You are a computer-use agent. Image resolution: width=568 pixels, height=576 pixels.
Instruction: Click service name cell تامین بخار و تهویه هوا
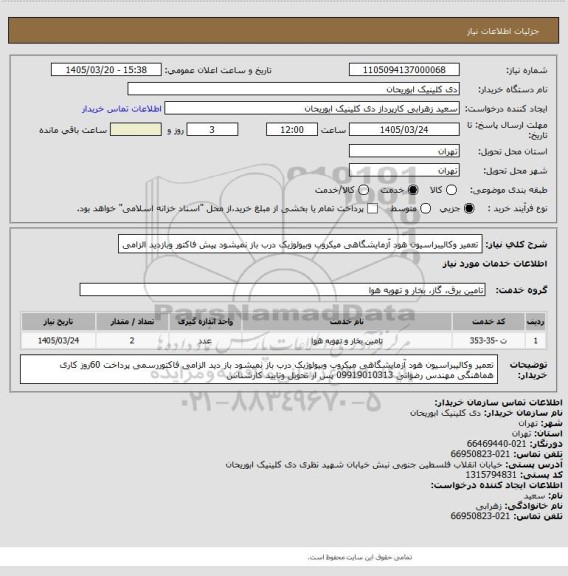point(346,341)
